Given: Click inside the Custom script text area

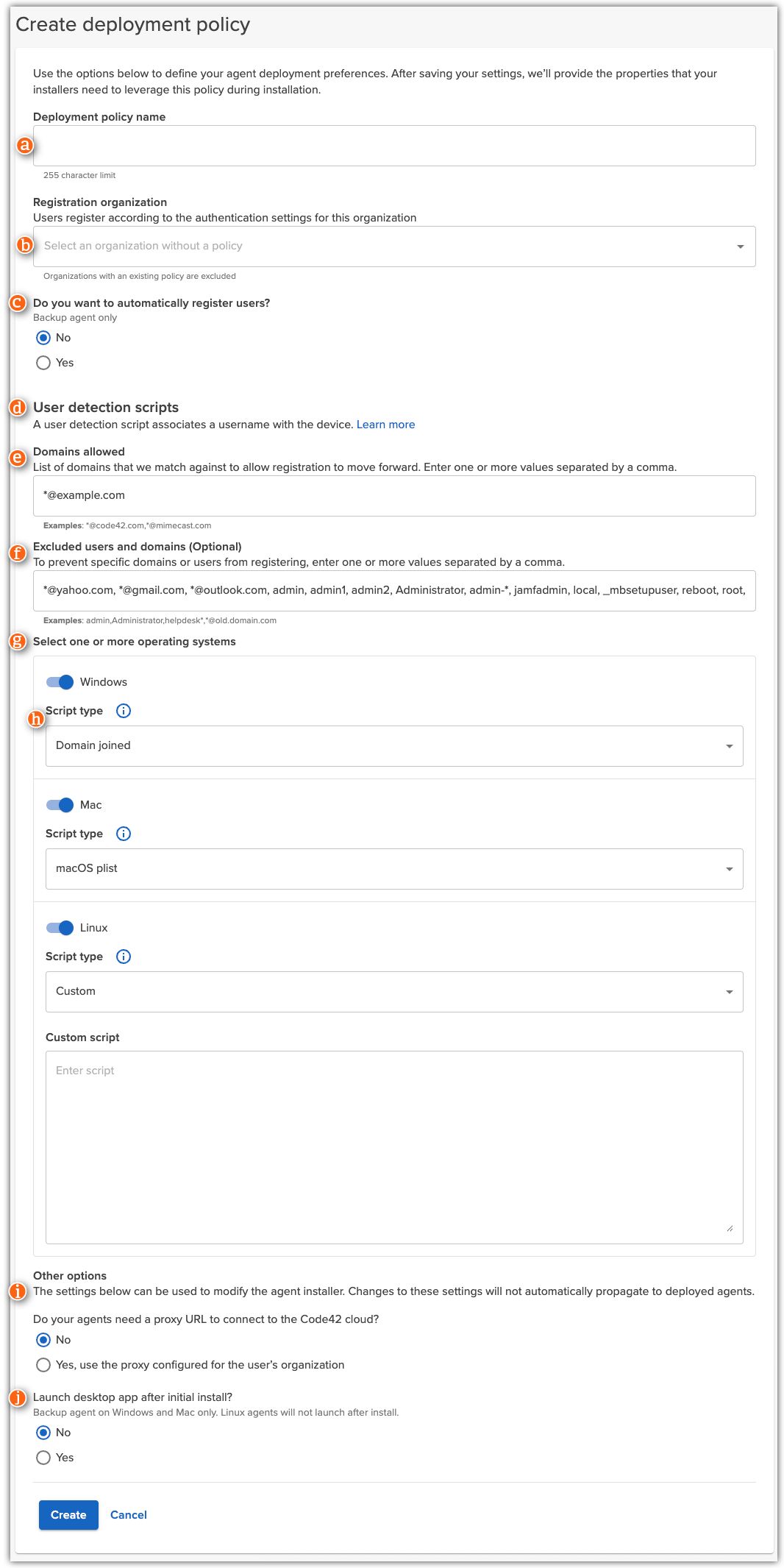Looking at the screenshot, I should 395,1140.
